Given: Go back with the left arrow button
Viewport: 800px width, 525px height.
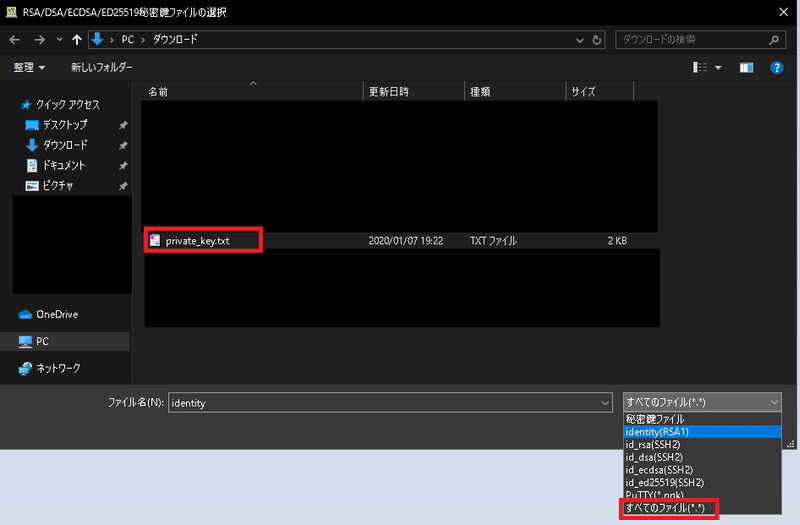Looking at the screenshot, I should point(15,40).
